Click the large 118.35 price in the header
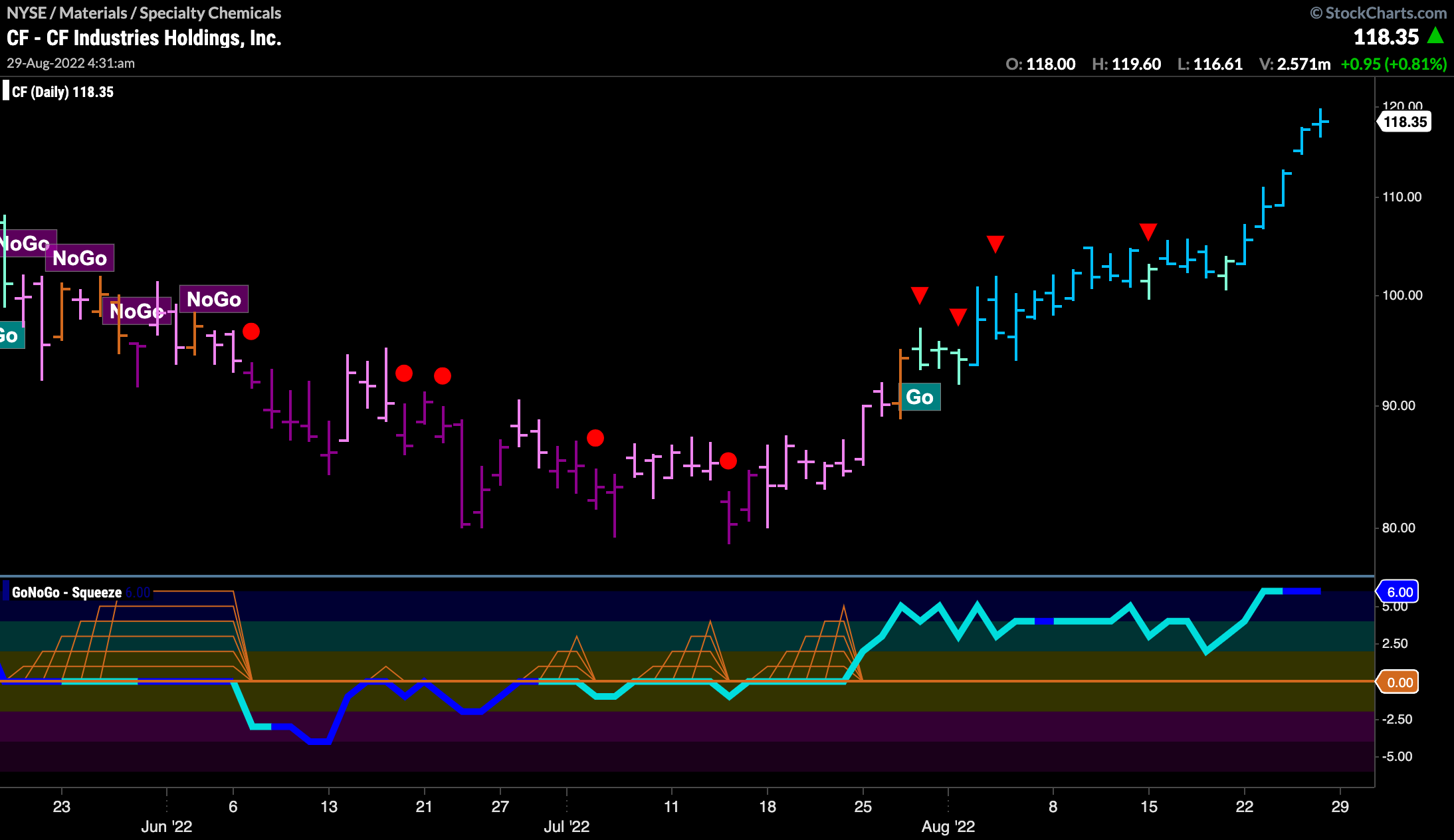Viewport: 1454px width, 840px height. [x=1386, y=37]
